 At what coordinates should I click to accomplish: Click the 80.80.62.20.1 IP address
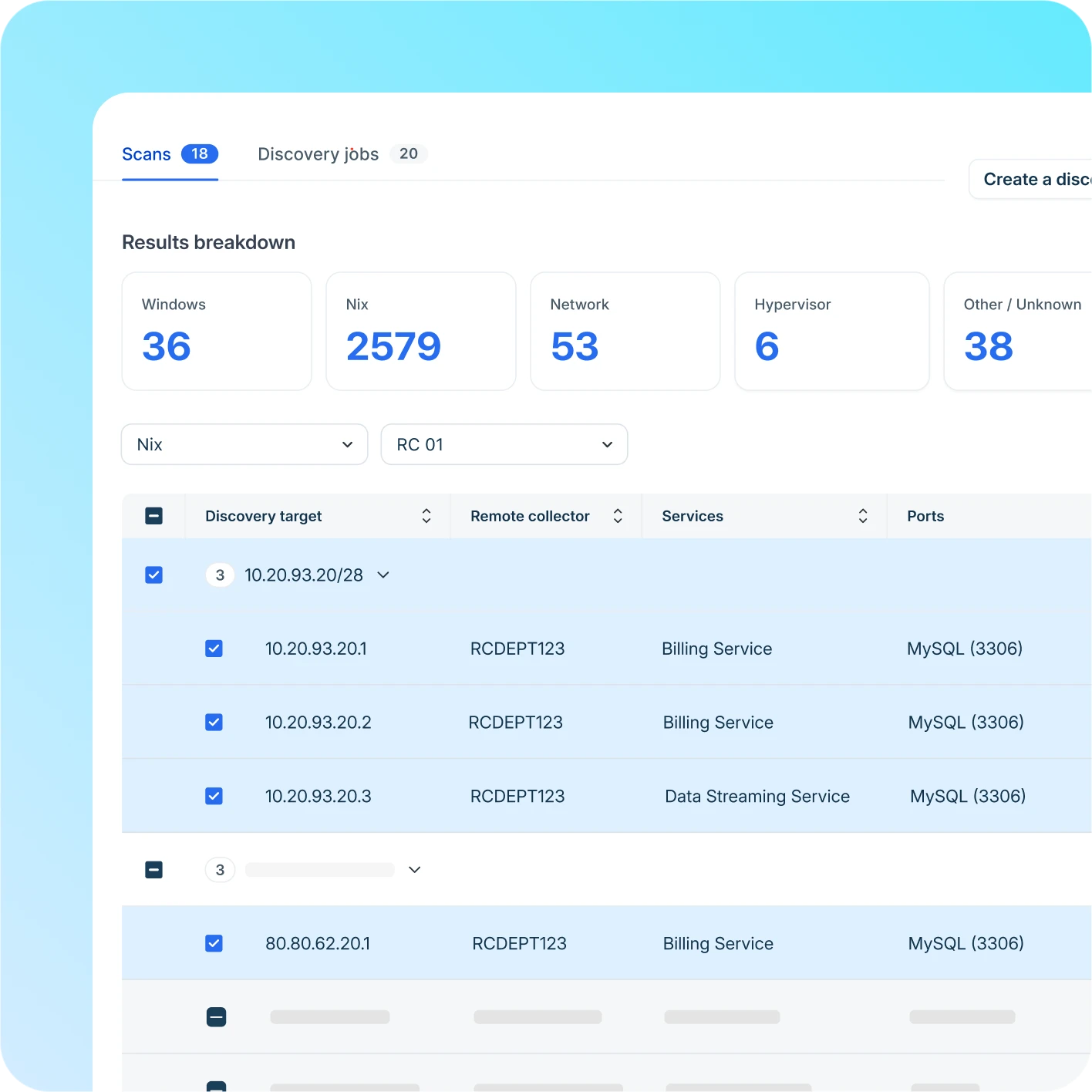click(318, 943)
